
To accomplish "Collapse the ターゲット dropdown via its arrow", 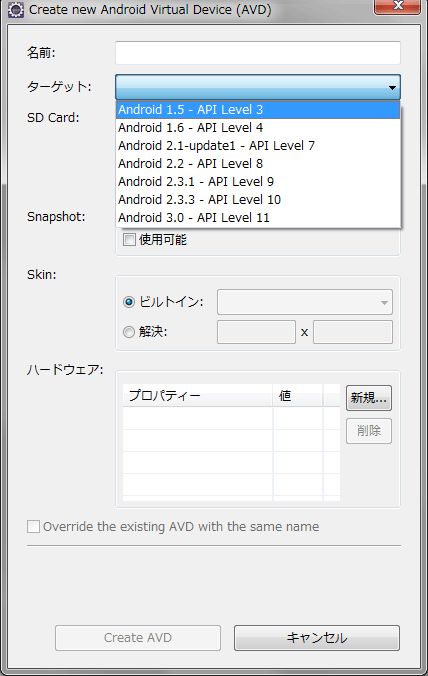I will (392, 88).
